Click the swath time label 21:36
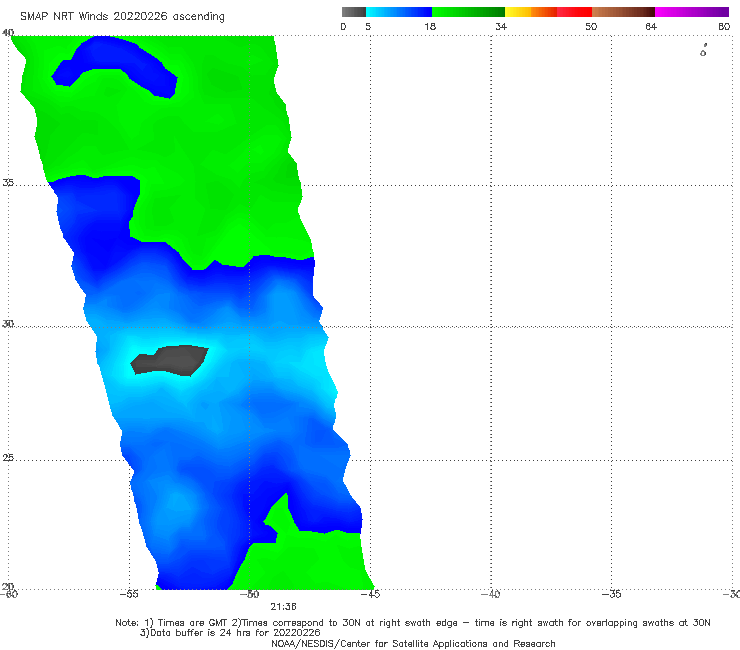740x650 pixels. pyautogui.click(x=283, y=607)
